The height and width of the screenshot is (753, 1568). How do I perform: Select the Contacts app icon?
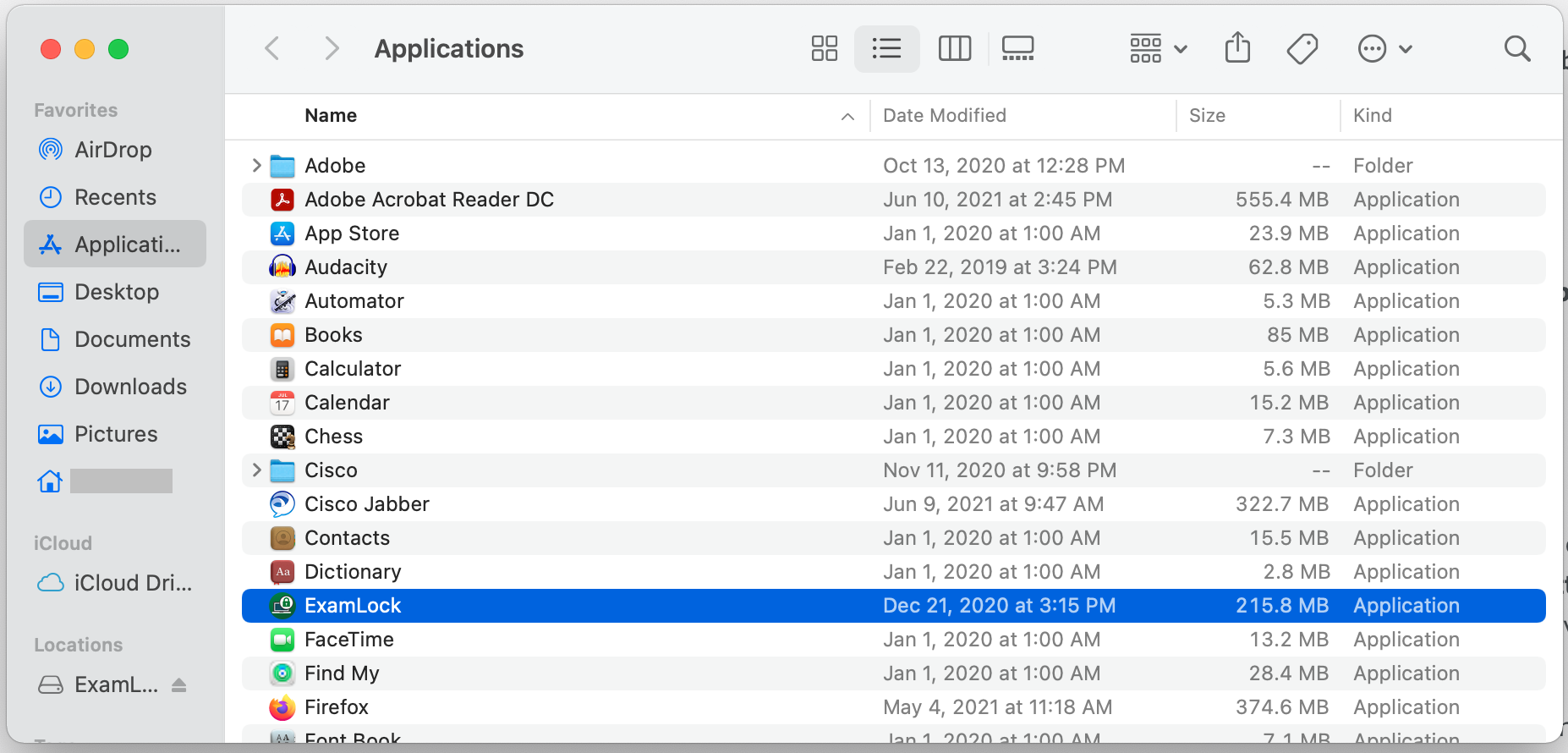pos(282,538)
